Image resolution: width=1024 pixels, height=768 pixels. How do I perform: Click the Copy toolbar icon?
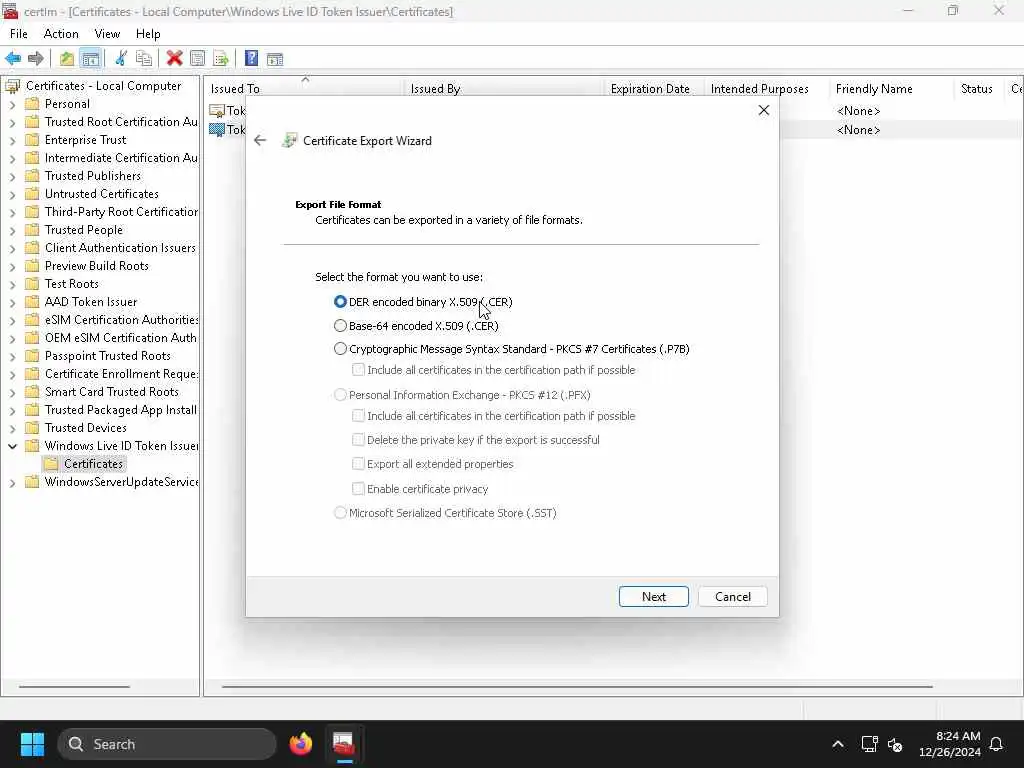144,59
